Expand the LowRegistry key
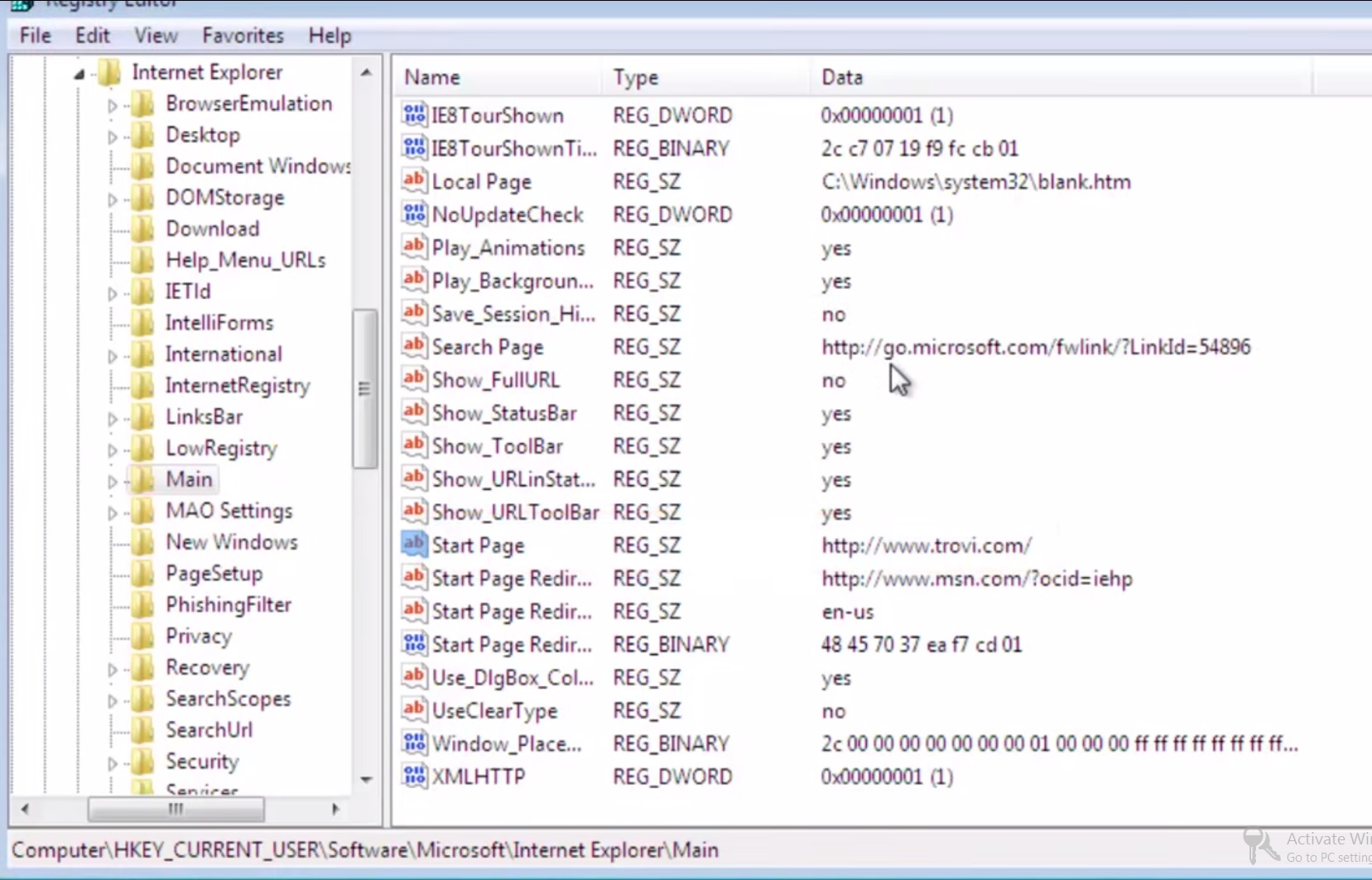 (113, 450)
